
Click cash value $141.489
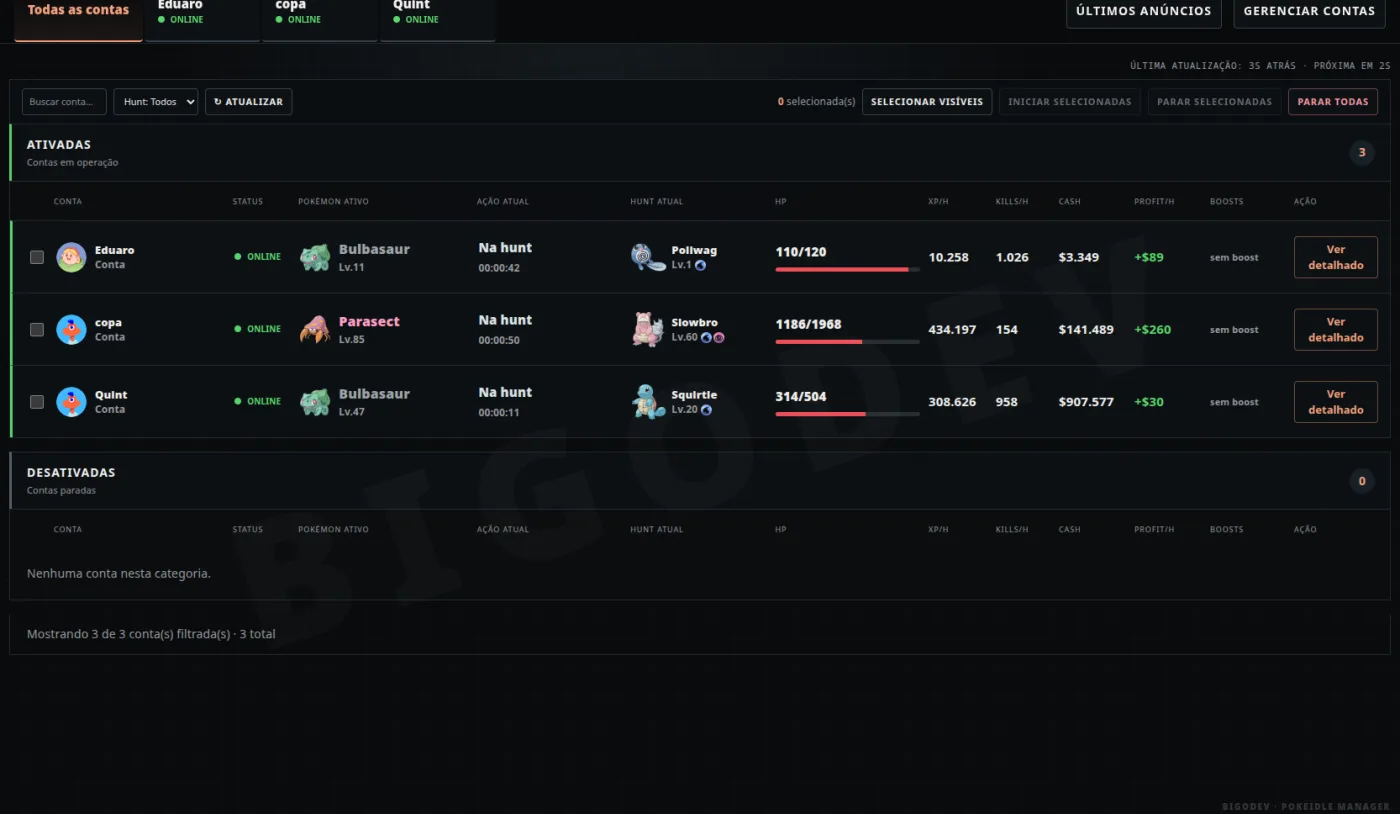(1086, 329)
